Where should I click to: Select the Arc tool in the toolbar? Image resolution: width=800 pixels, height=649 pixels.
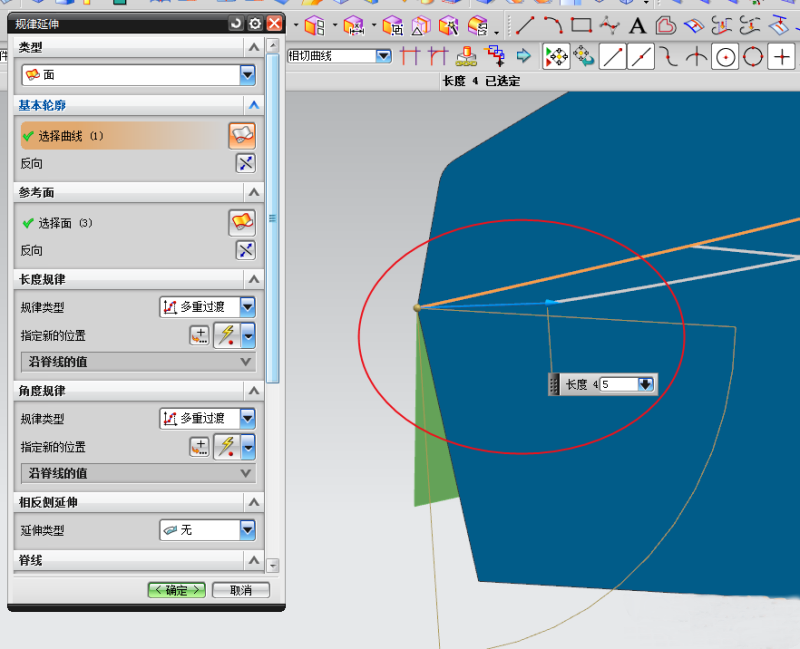pos(553,25)
